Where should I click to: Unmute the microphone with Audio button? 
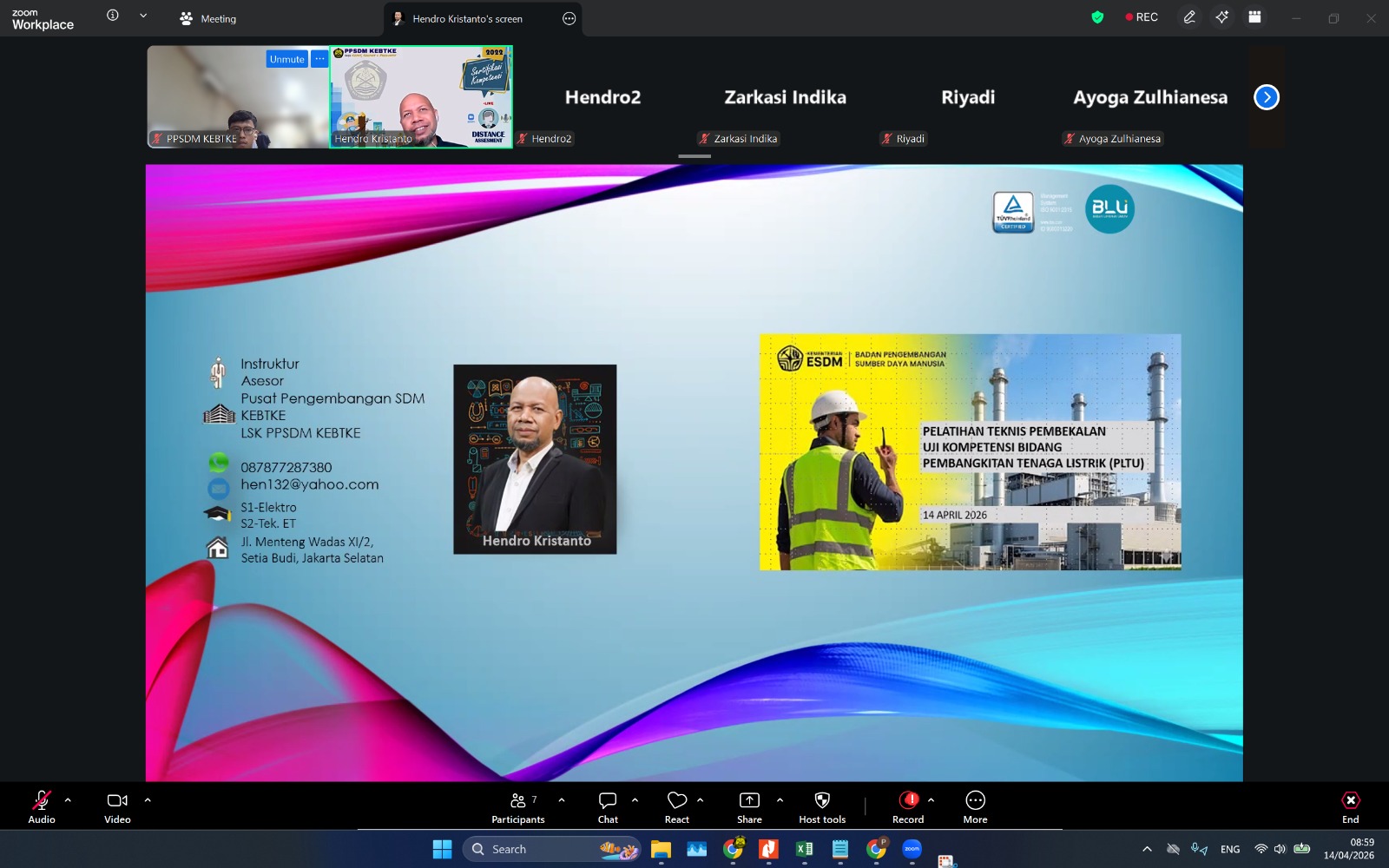[x=42, y=807]
